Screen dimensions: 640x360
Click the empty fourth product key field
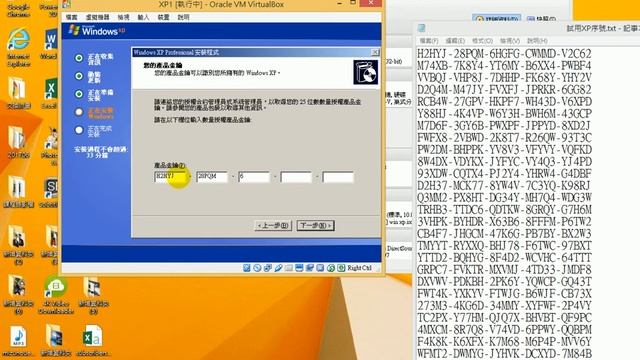point(296,176)
